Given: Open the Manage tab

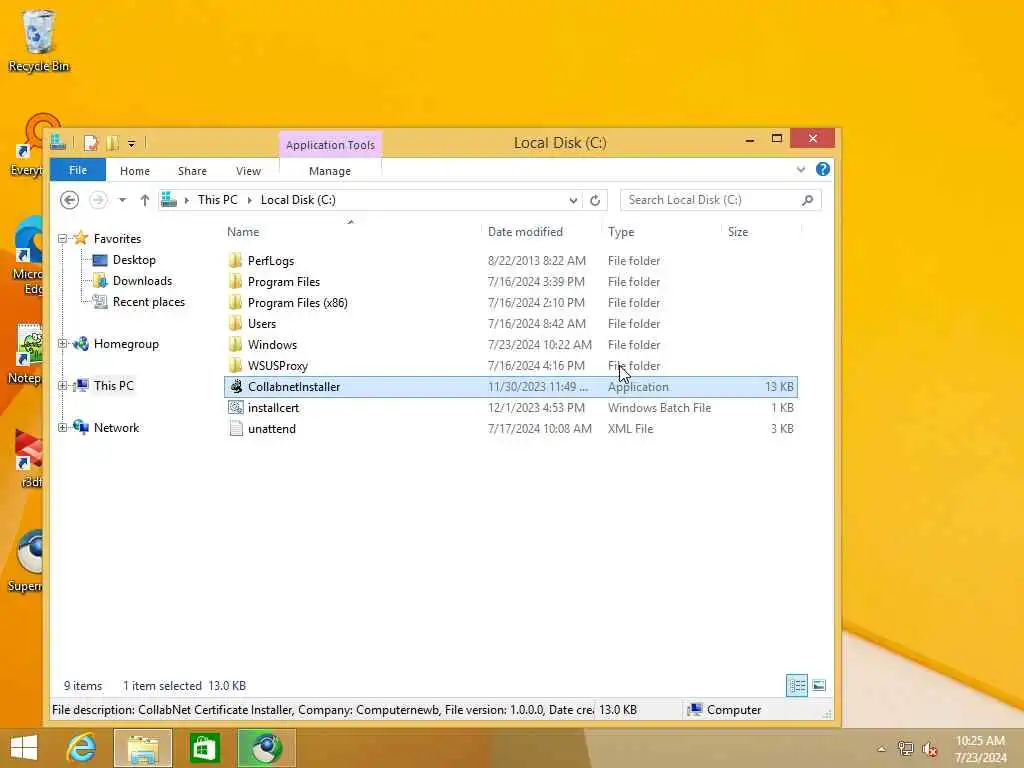Looking at the screenshot, I should tap(330, 170).
